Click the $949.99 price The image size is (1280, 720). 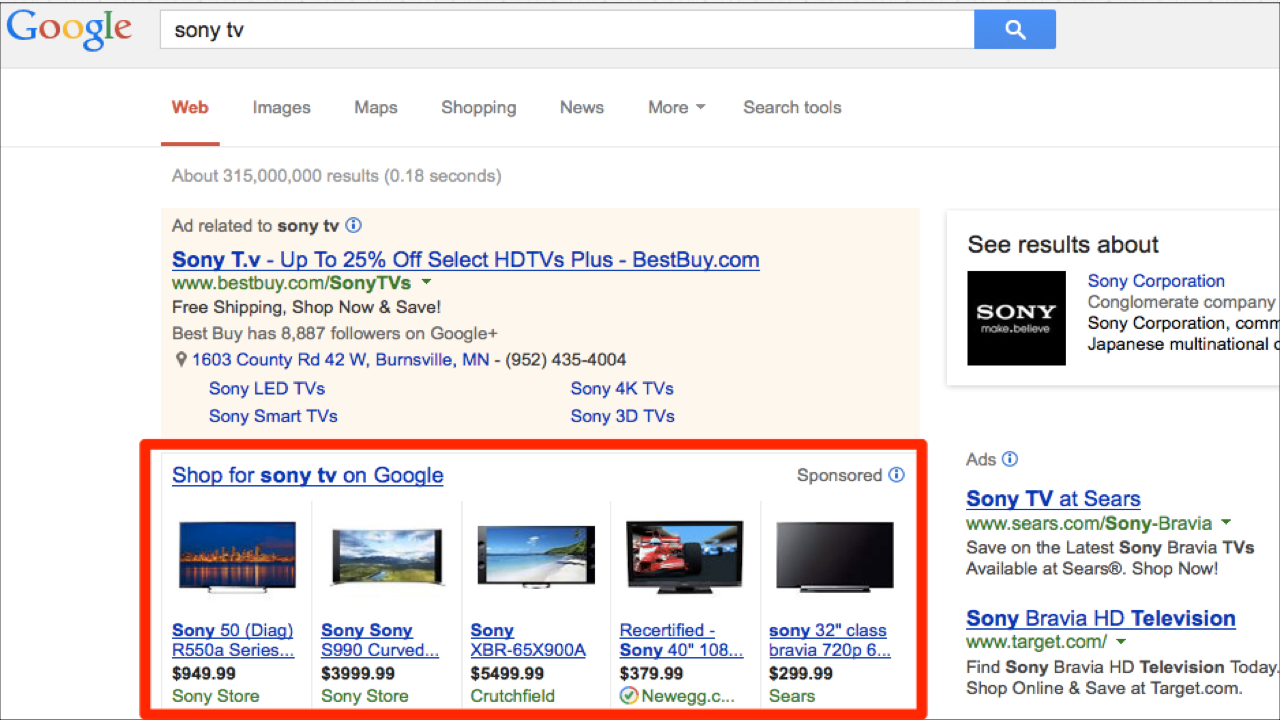pos(204,674)
